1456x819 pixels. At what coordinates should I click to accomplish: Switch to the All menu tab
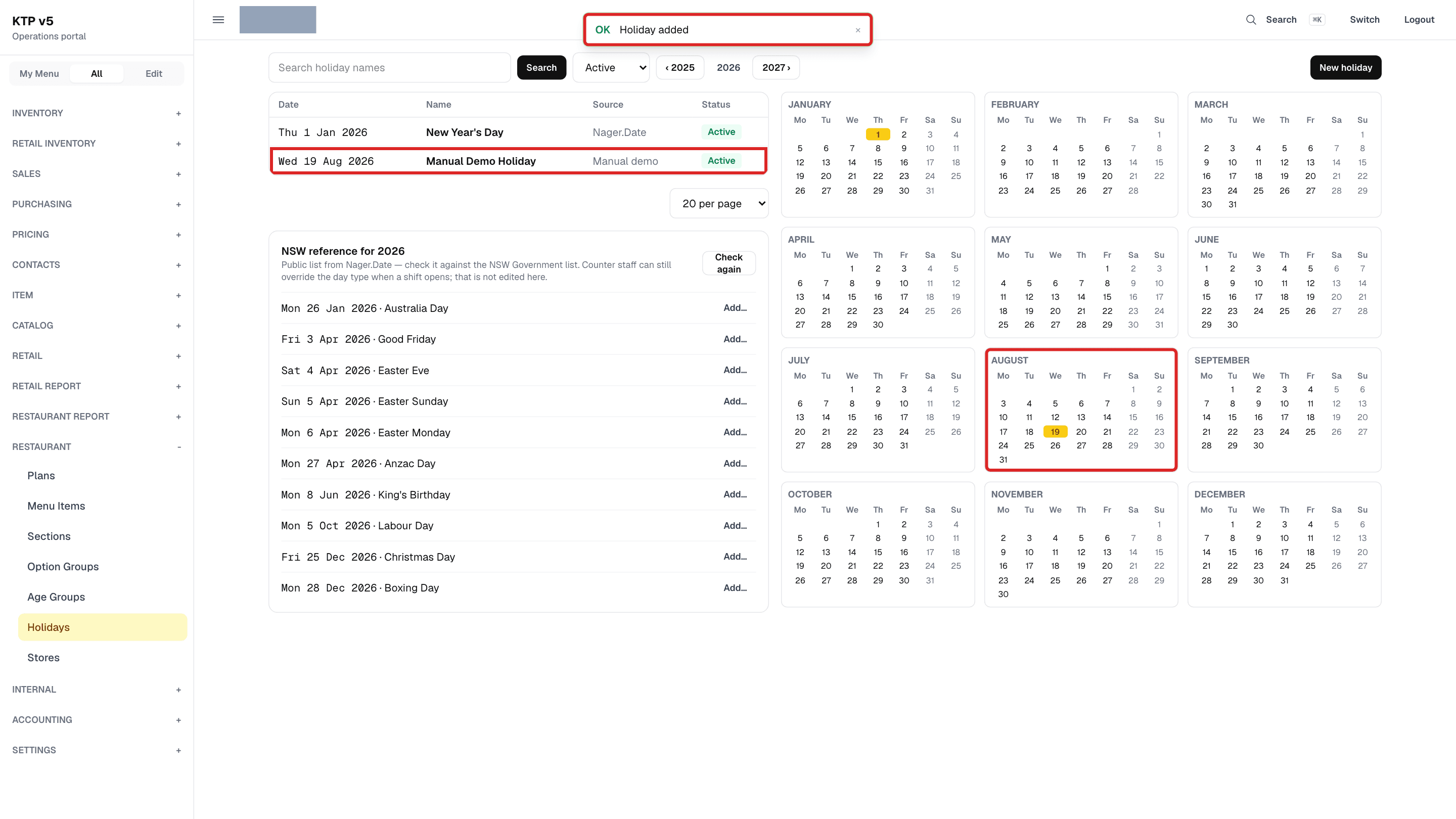pyautogui.click(x=97, y=73)
